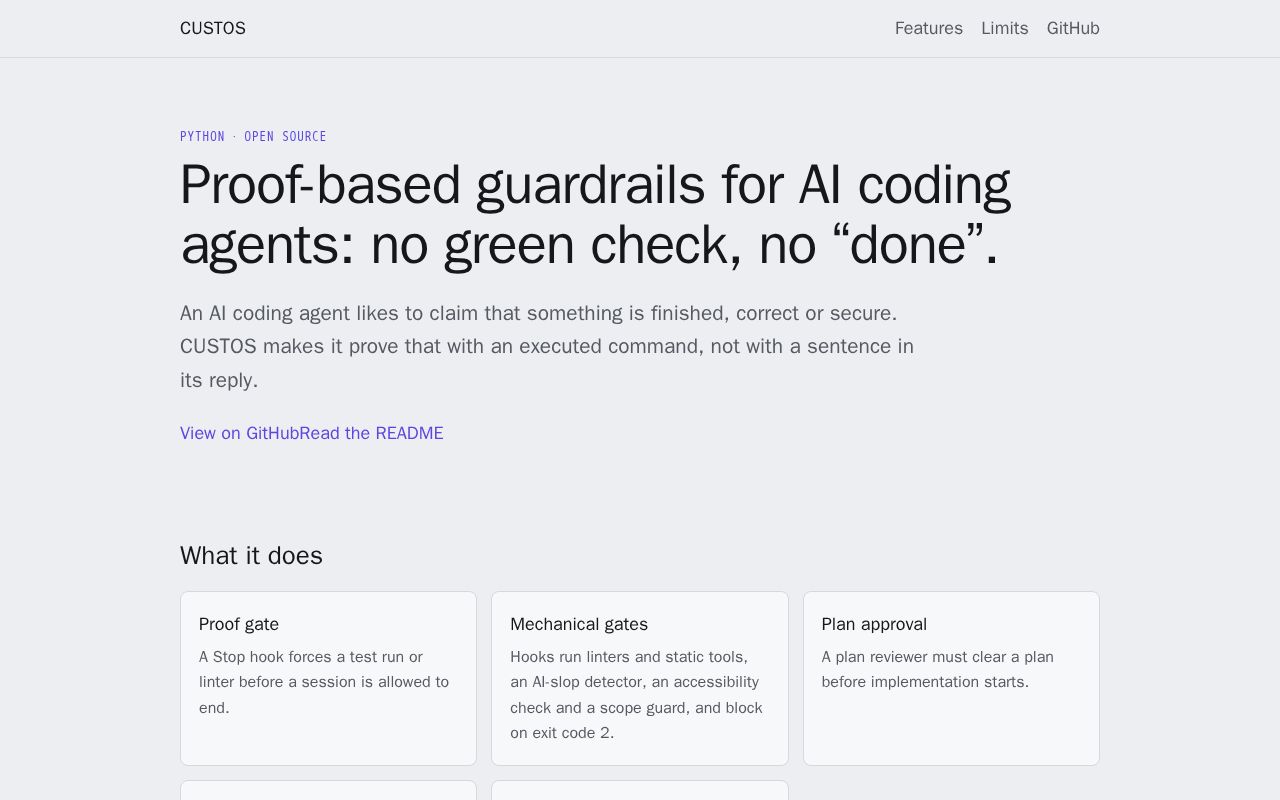Click the View on GitHub link
Screen dimensions: 1280x800
coord(240,433)
